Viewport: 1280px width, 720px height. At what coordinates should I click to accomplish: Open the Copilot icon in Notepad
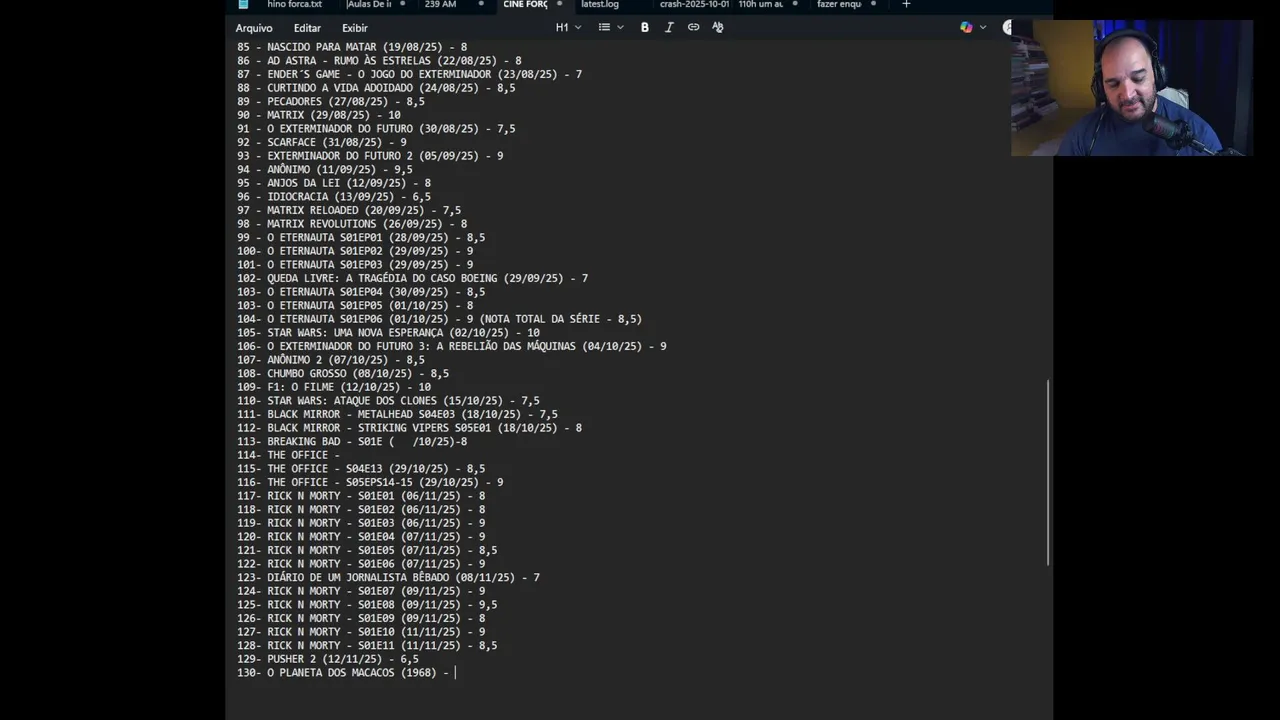[966, 28]
